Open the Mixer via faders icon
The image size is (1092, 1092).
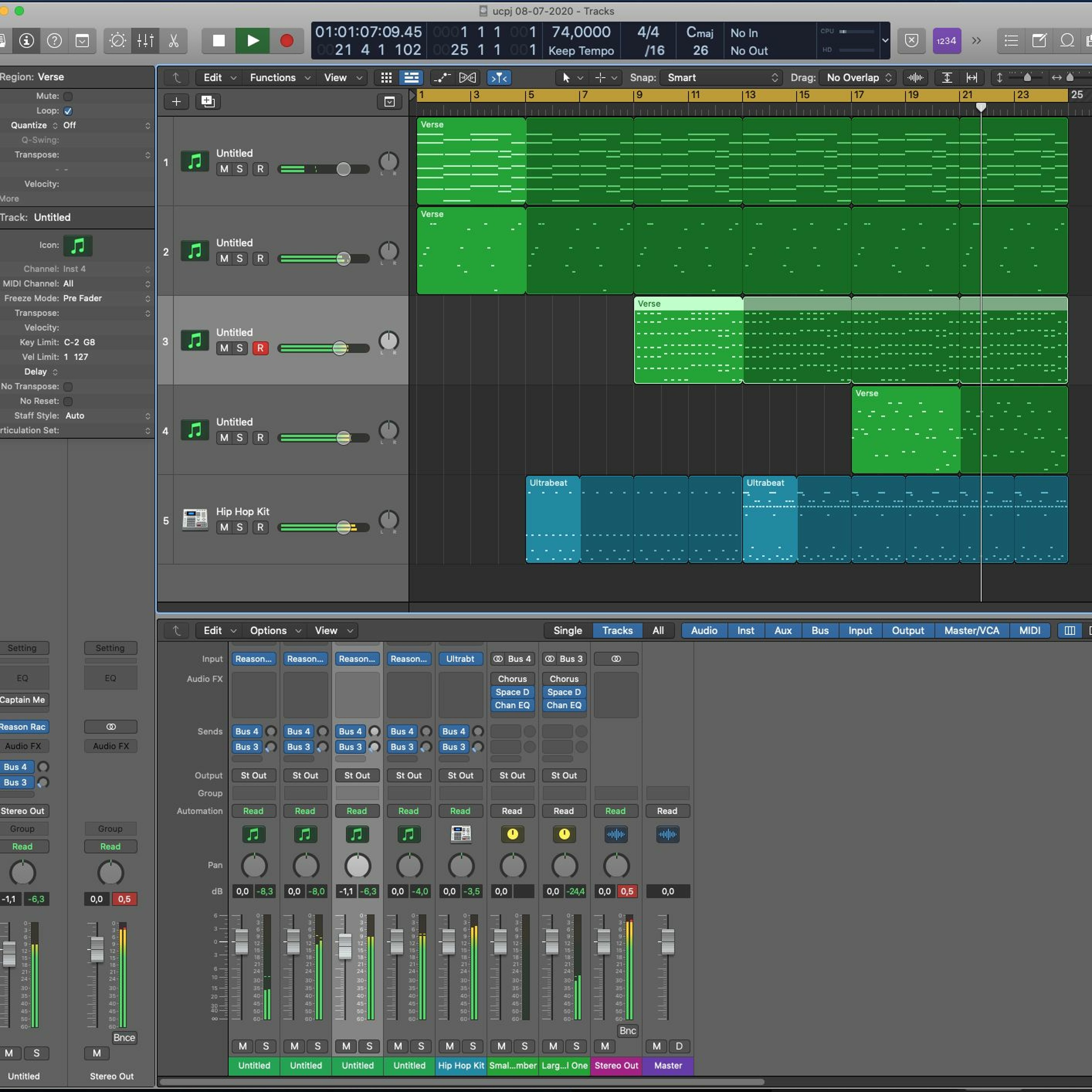tap(145, 41)
